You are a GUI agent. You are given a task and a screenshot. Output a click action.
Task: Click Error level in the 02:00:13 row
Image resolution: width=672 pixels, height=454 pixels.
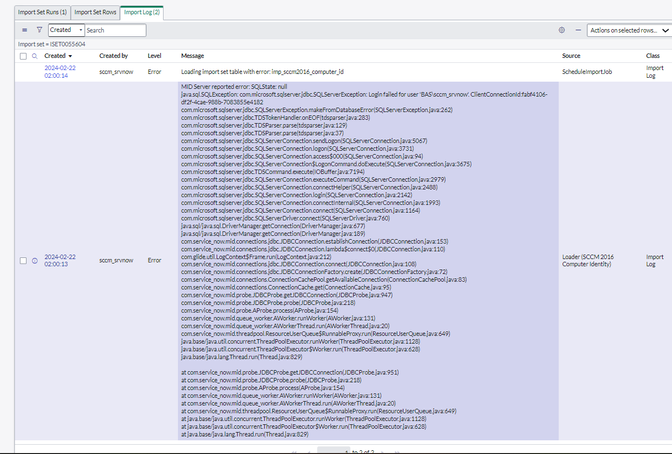(154, 260)
